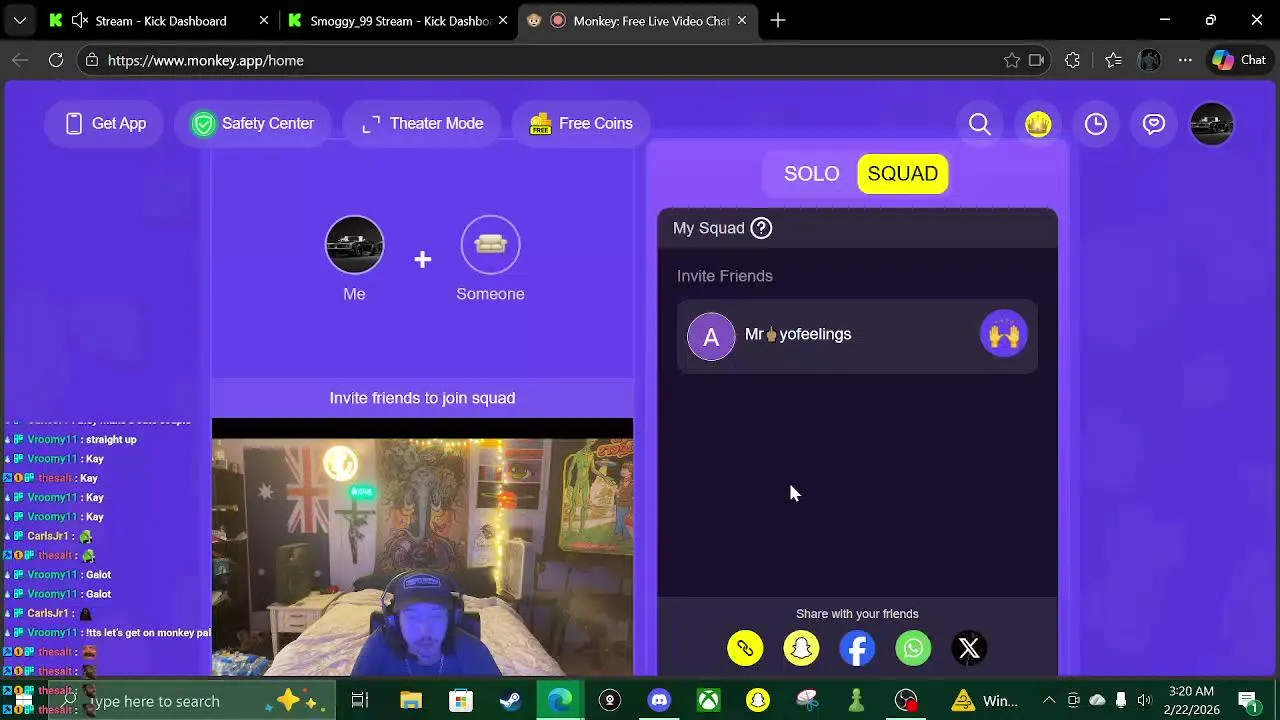Viewport: 1280px width, 720px height.
Task: Share via Snapchat icon
Action: tap(801, 649)
